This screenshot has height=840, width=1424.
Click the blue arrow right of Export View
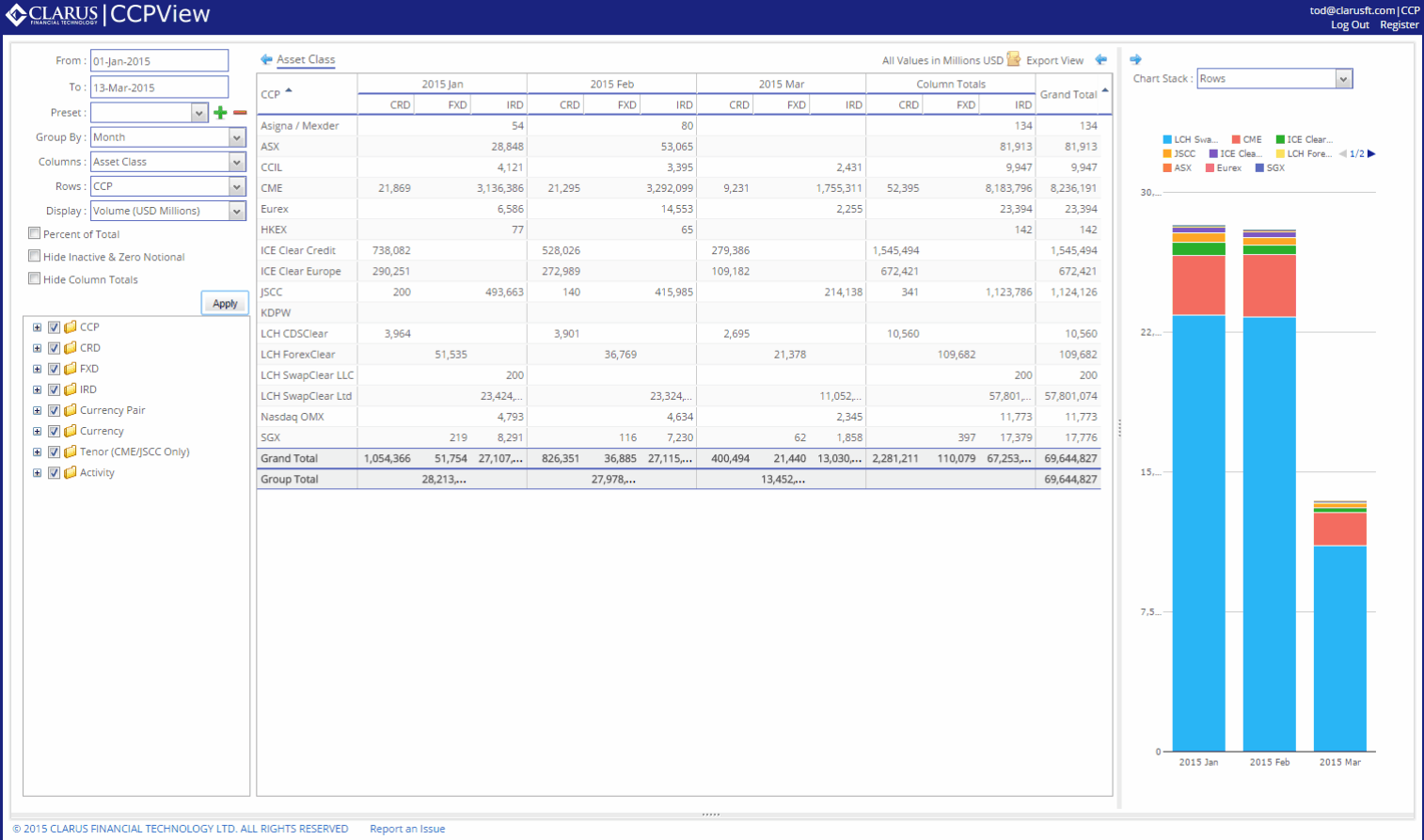point(1101,59)
